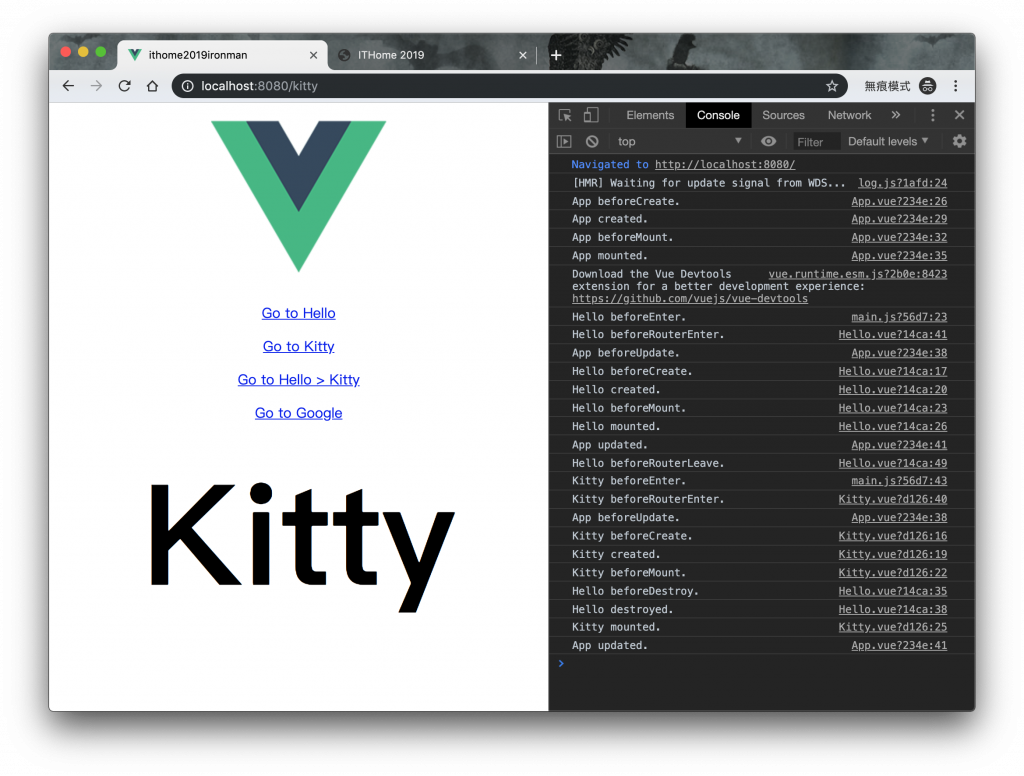Open source link Hello.vue?14ca:17
Image resolution: width=1024 pixels, height=776 pixels.
pyautogui.click(x=893, y=371)
